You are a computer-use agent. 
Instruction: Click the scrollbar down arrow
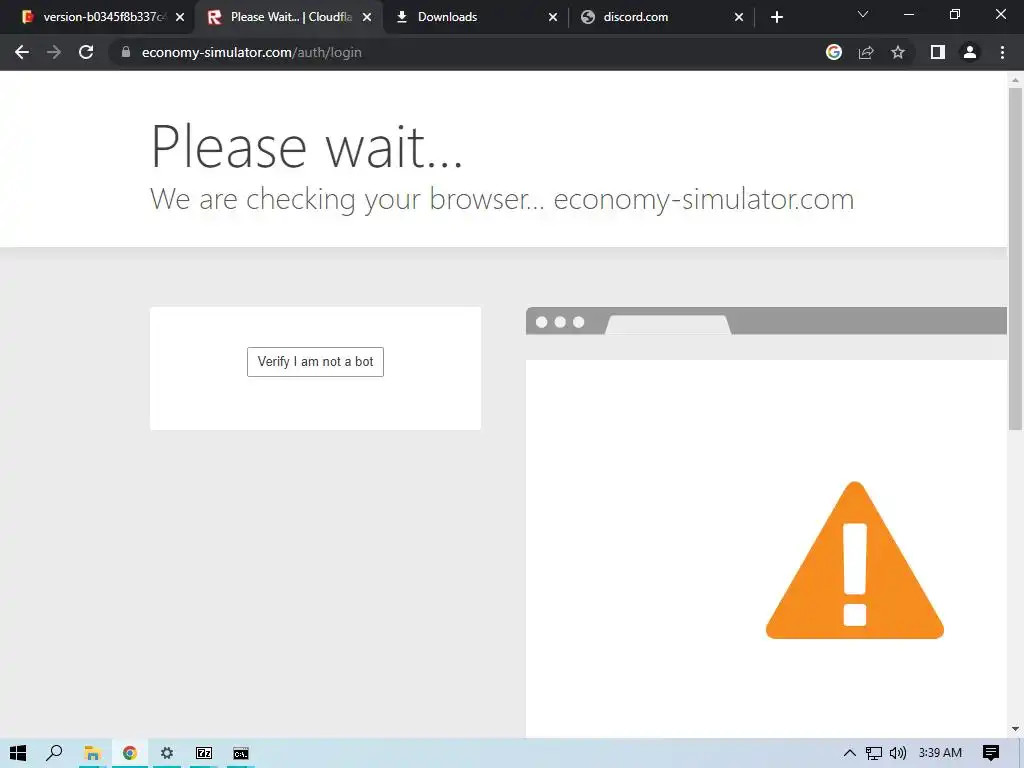click(1015, 729)
